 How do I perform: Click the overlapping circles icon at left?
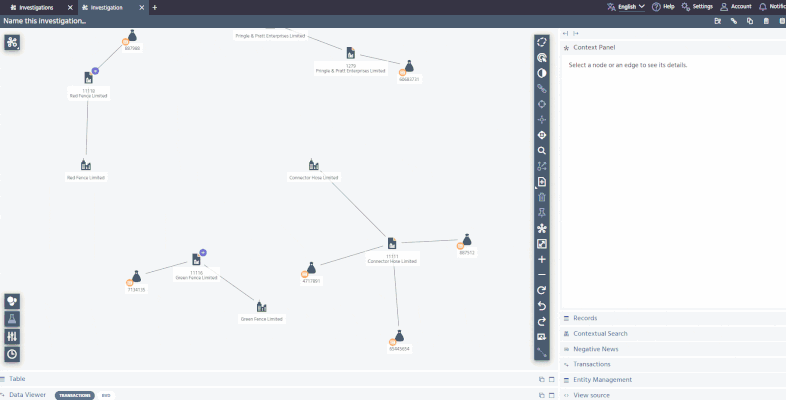pos(12,301)
